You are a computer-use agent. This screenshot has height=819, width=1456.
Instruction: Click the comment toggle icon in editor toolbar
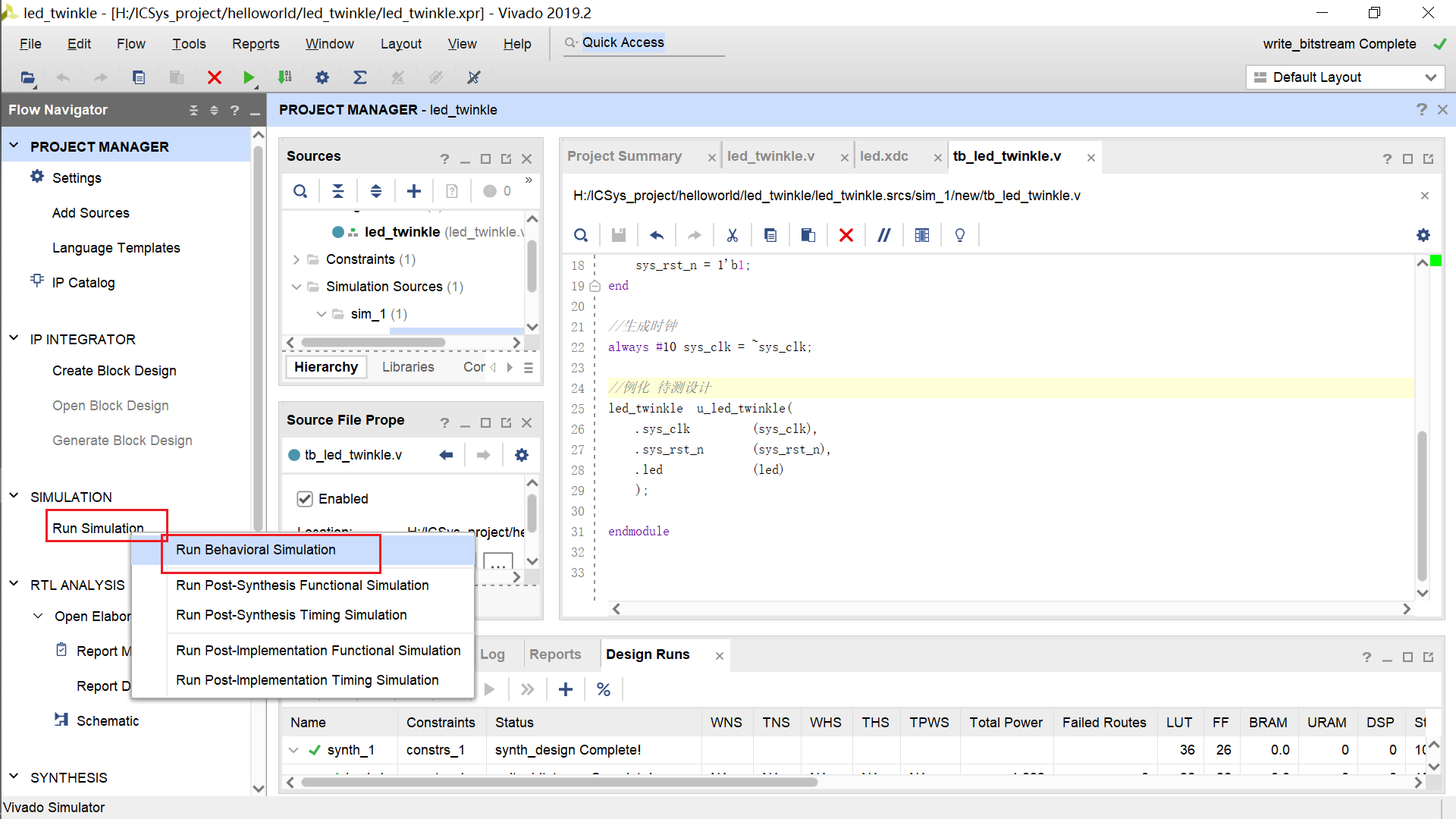click(x=883, y=235)
